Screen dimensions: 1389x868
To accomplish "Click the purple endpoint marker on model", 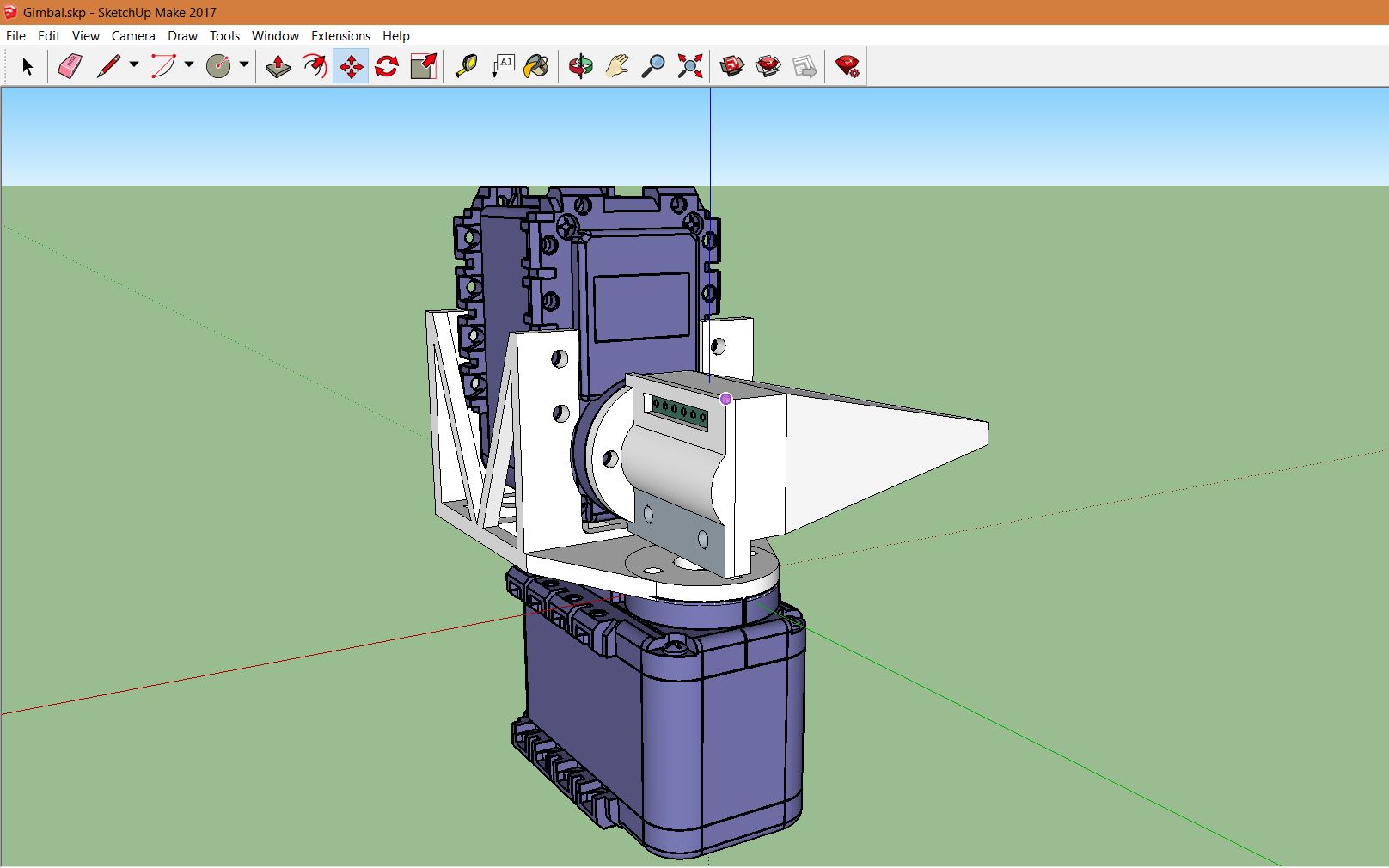I will [x=726, y=399].
